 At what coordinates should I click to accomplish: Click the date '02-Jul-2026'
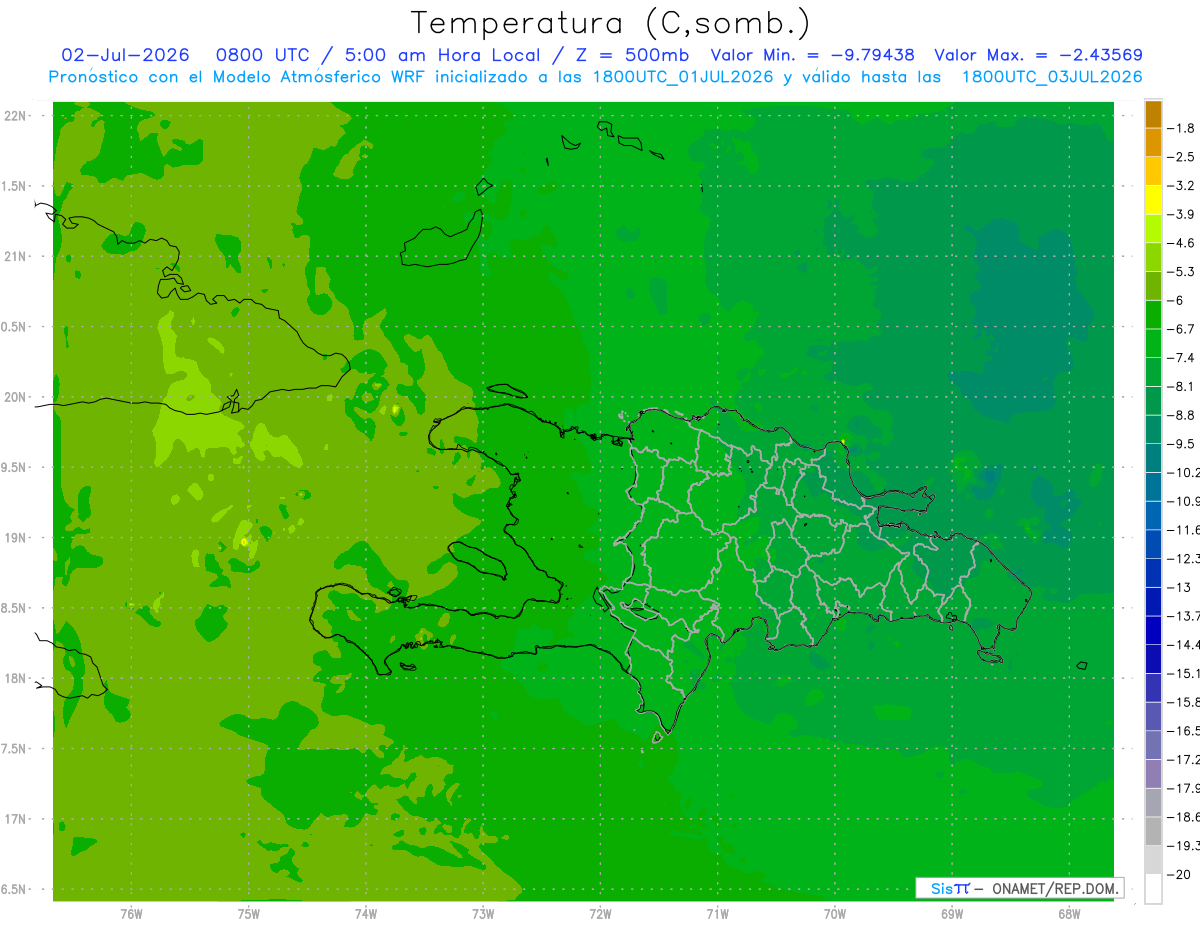pyautogui.click(x=125, y=55)
